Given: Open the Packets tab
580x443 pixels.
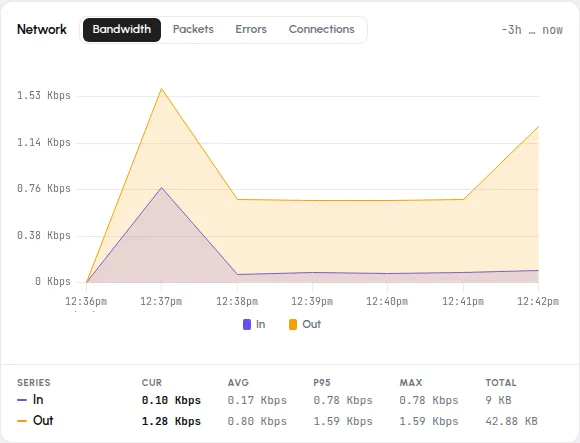Looking at the screenshot, I should point(193,30).
